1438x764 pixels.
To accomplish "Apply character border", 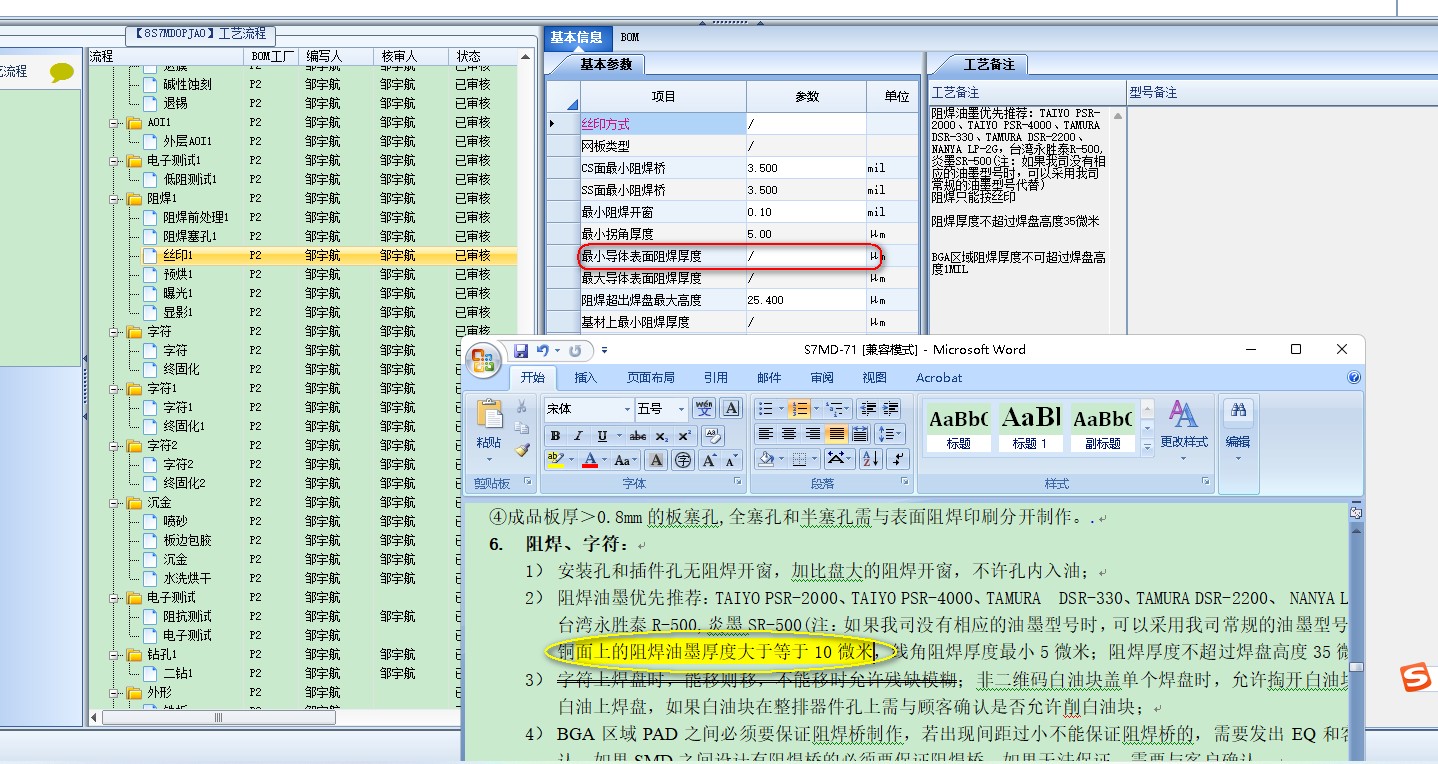I will coord(731,408).
